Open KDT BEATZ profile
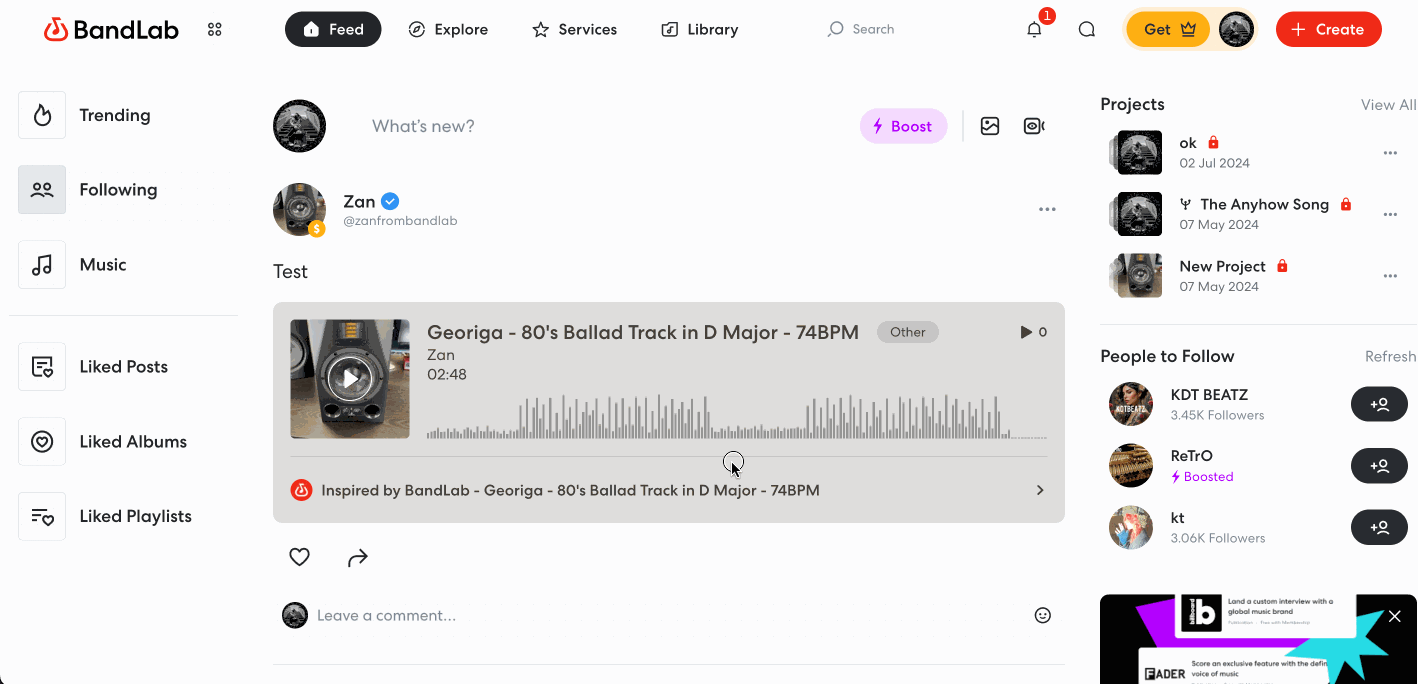This screenshot has width=1418, height=684. tap(1209, 395)
